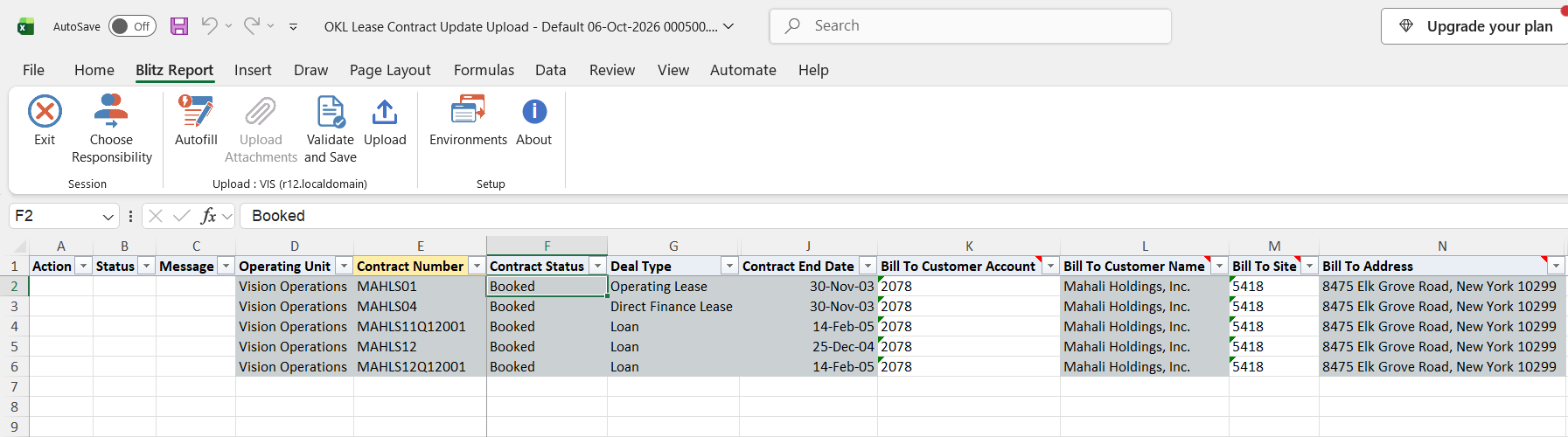Switch to the Formulas tab

point(484,70)
